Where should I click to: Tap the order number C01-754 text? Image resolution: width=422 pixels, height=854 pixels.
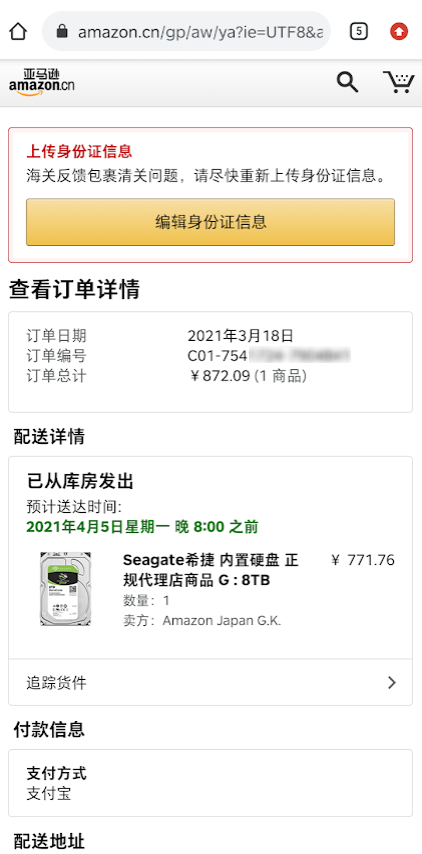tap(268, 356)
